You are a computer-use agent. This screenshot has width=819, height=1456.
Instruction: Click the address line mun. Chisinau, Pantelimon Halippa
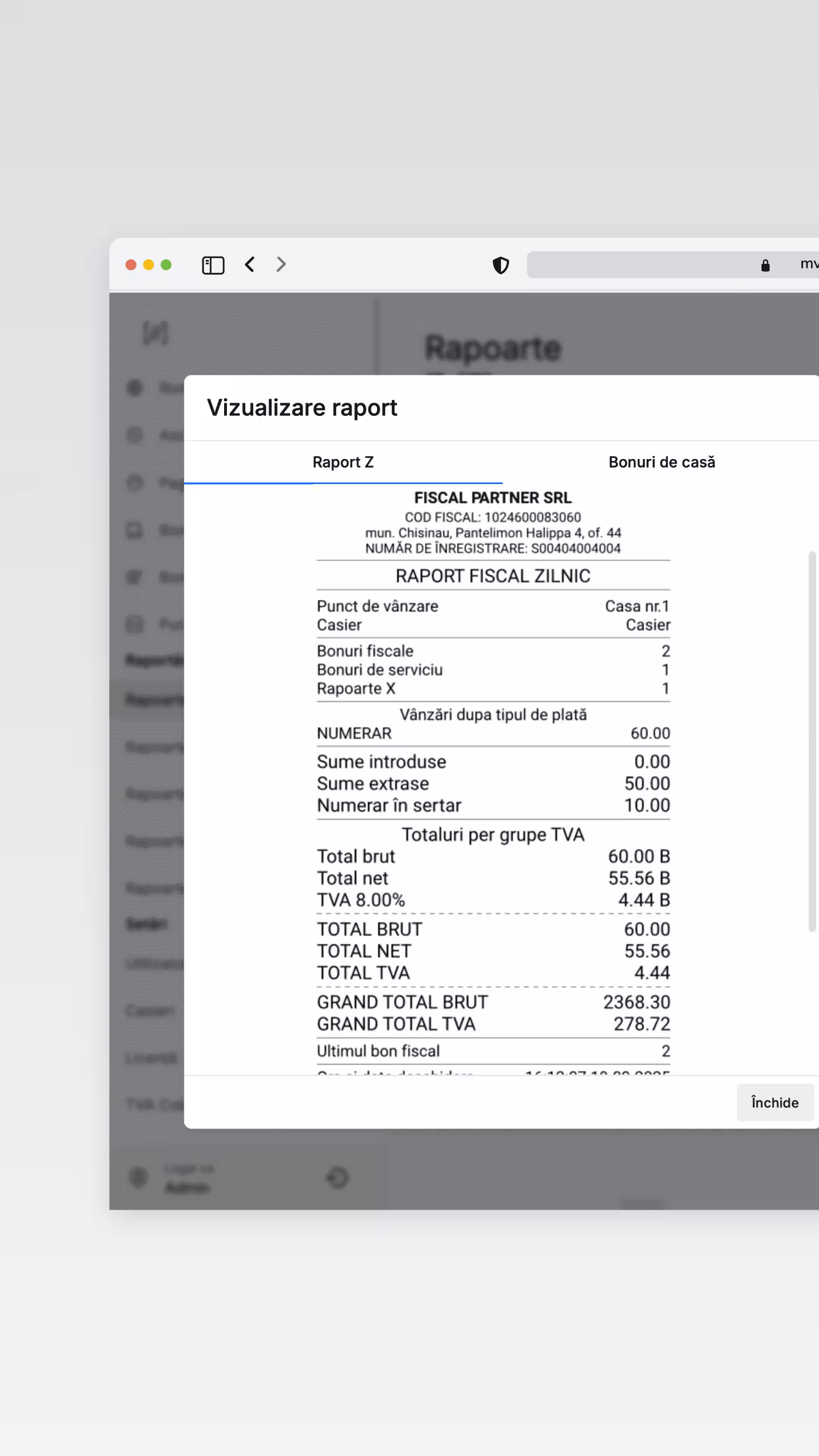coord(493,533)
